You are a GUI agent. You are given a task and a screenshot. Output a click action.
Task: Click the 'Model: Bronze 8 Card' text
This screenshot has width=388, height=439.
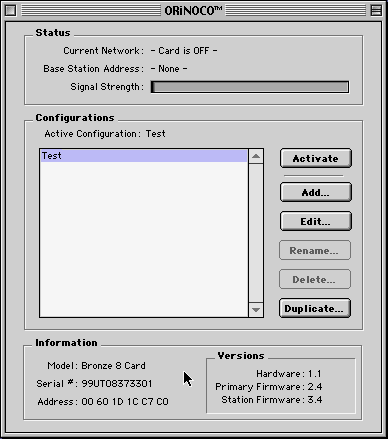pos(96,366)
